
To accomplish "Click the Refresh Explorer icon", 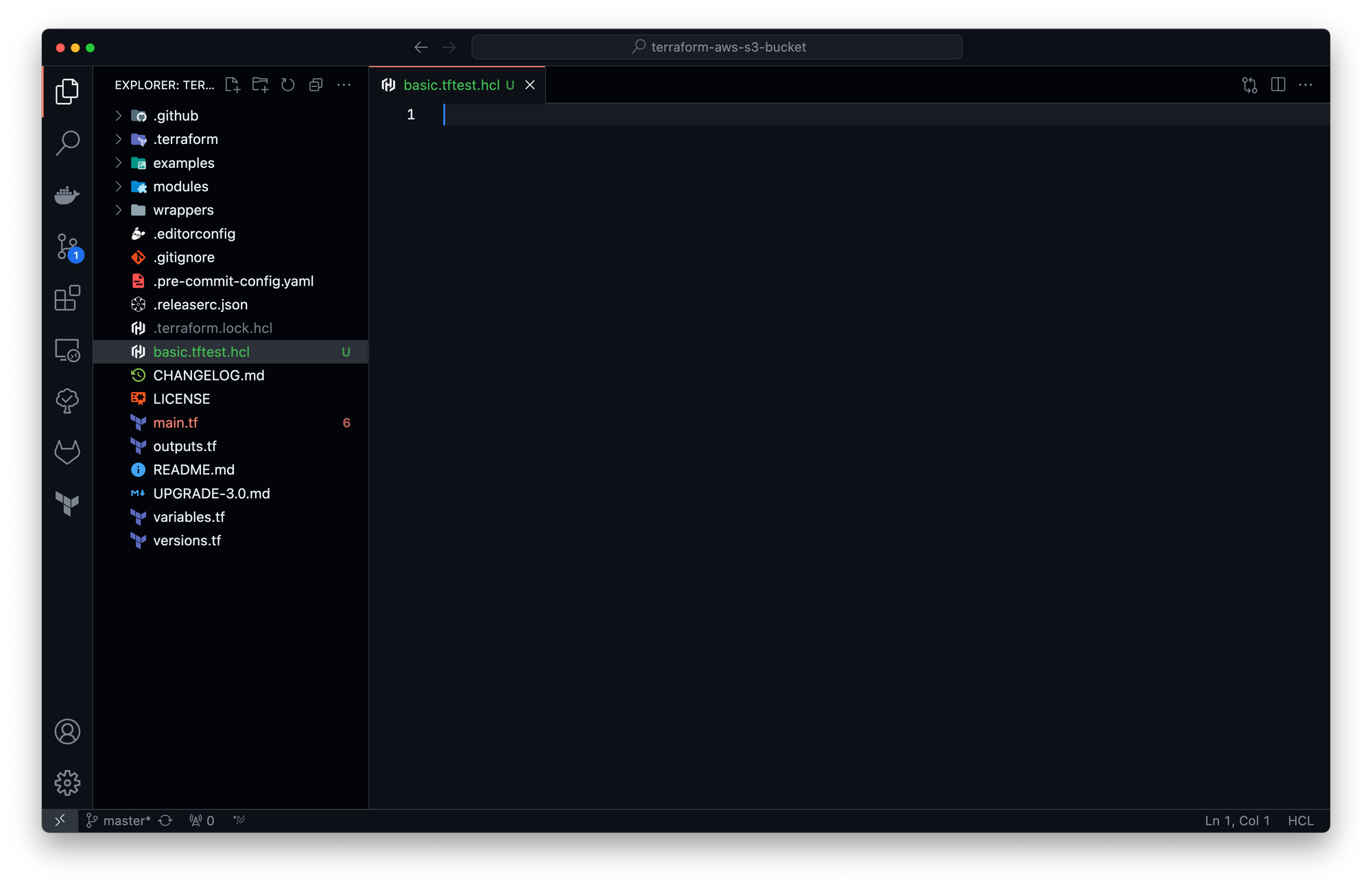I will click(288, 85).
